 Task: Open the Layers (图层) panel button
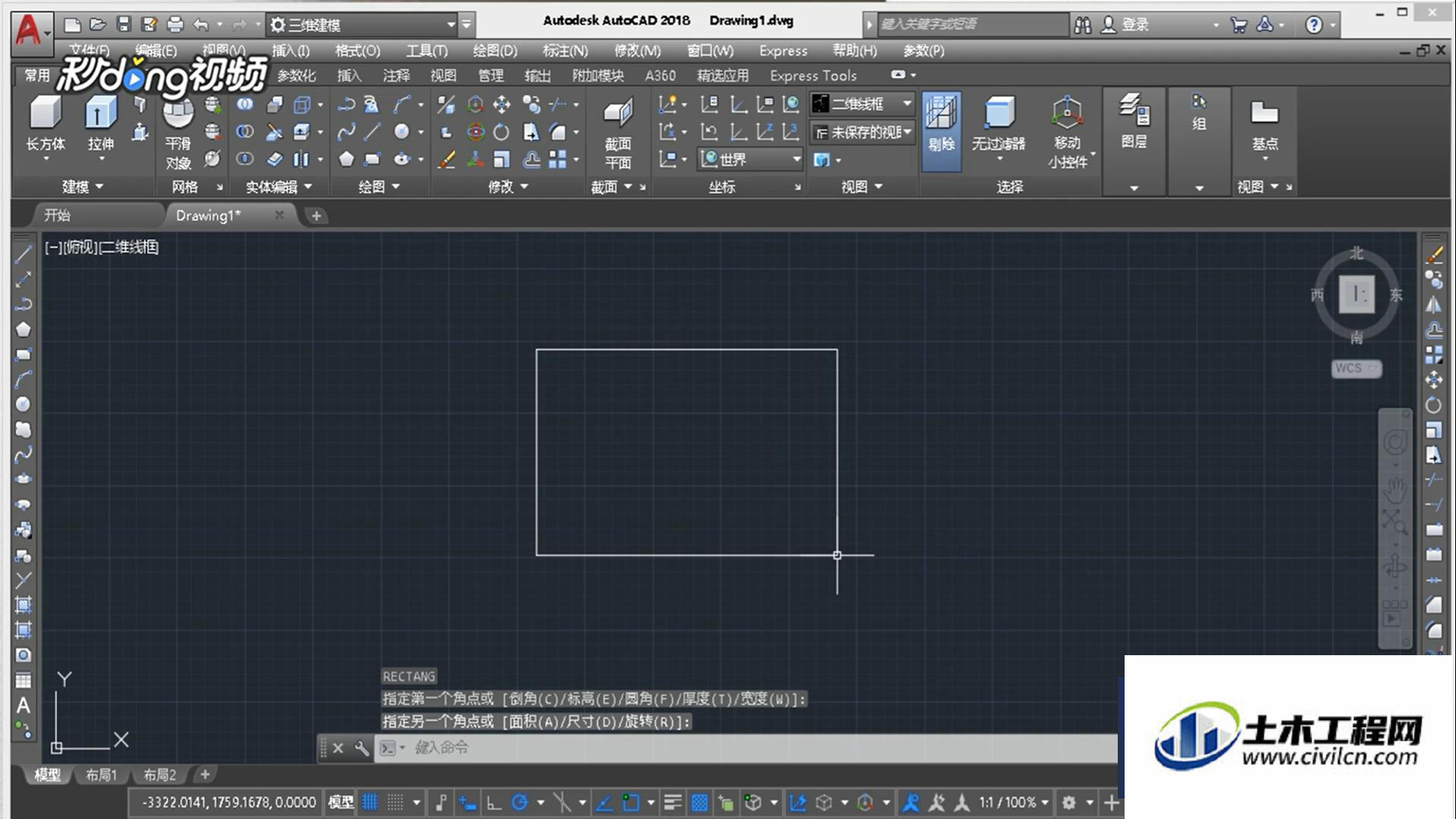click(1134, 121)
